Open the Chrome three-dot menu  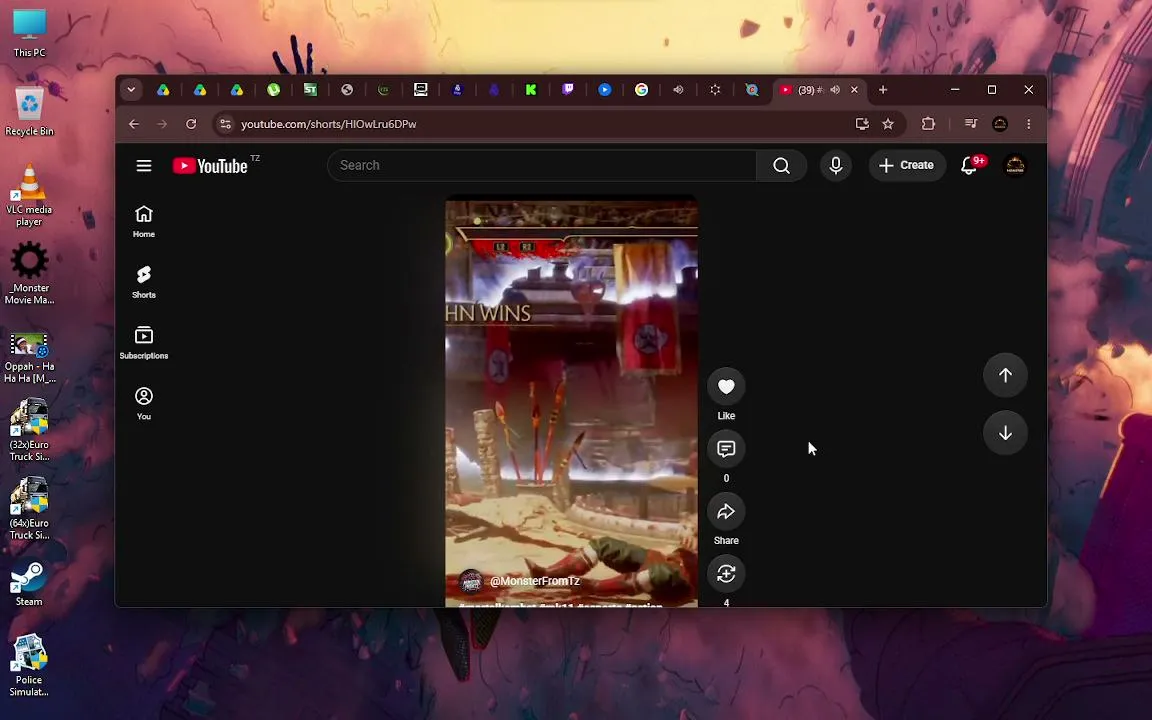point(1029,124)
